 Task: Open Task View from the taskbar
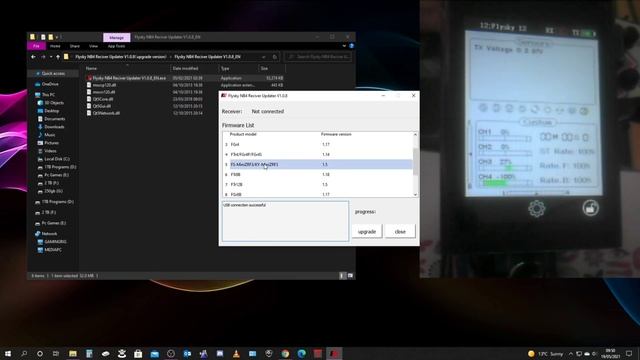(56, 353)
